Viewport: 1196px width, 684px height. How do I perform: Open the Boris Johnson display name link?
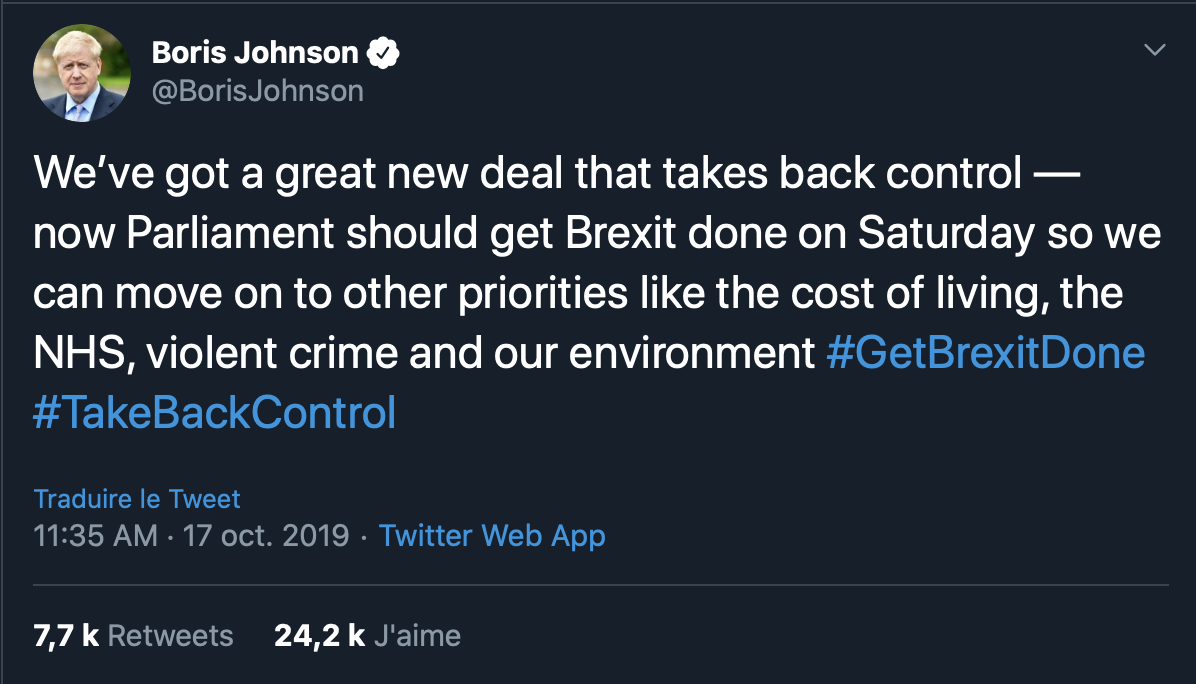(254, 53)
